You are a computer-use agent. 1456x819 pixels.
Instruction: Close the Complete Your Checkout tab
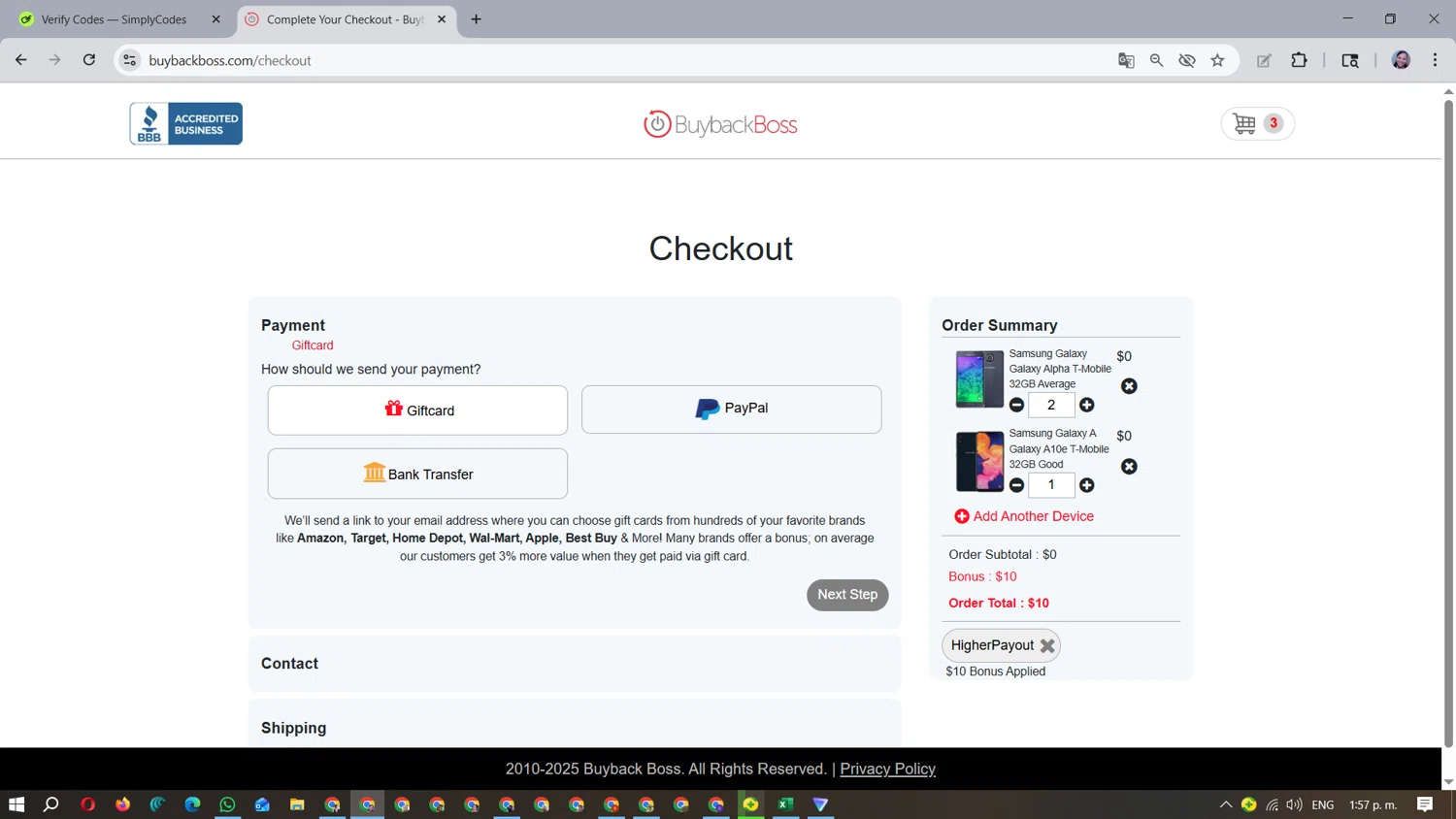(x=442, y=19)
